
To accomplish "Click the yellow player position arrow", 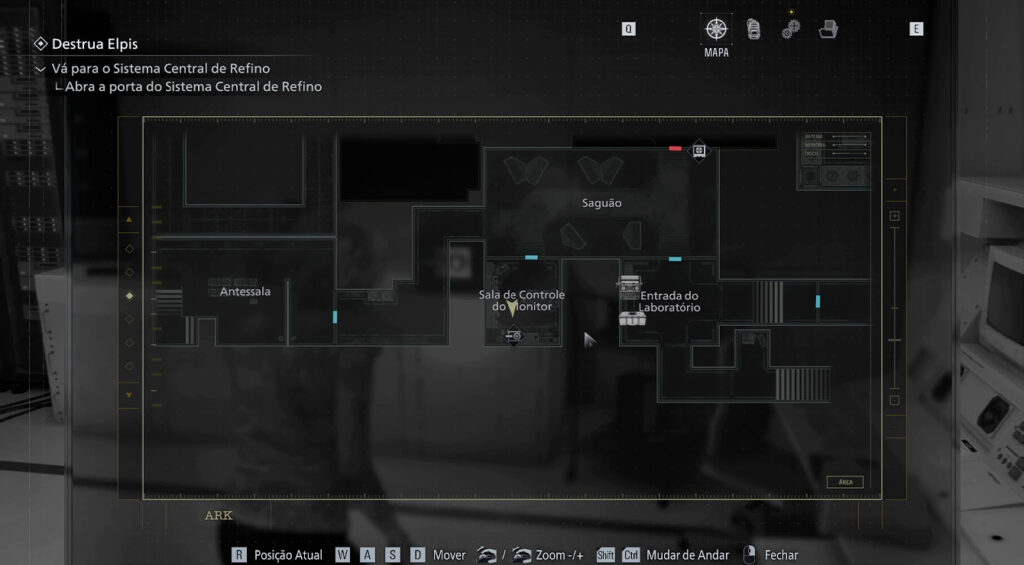I will pos(512,309).
